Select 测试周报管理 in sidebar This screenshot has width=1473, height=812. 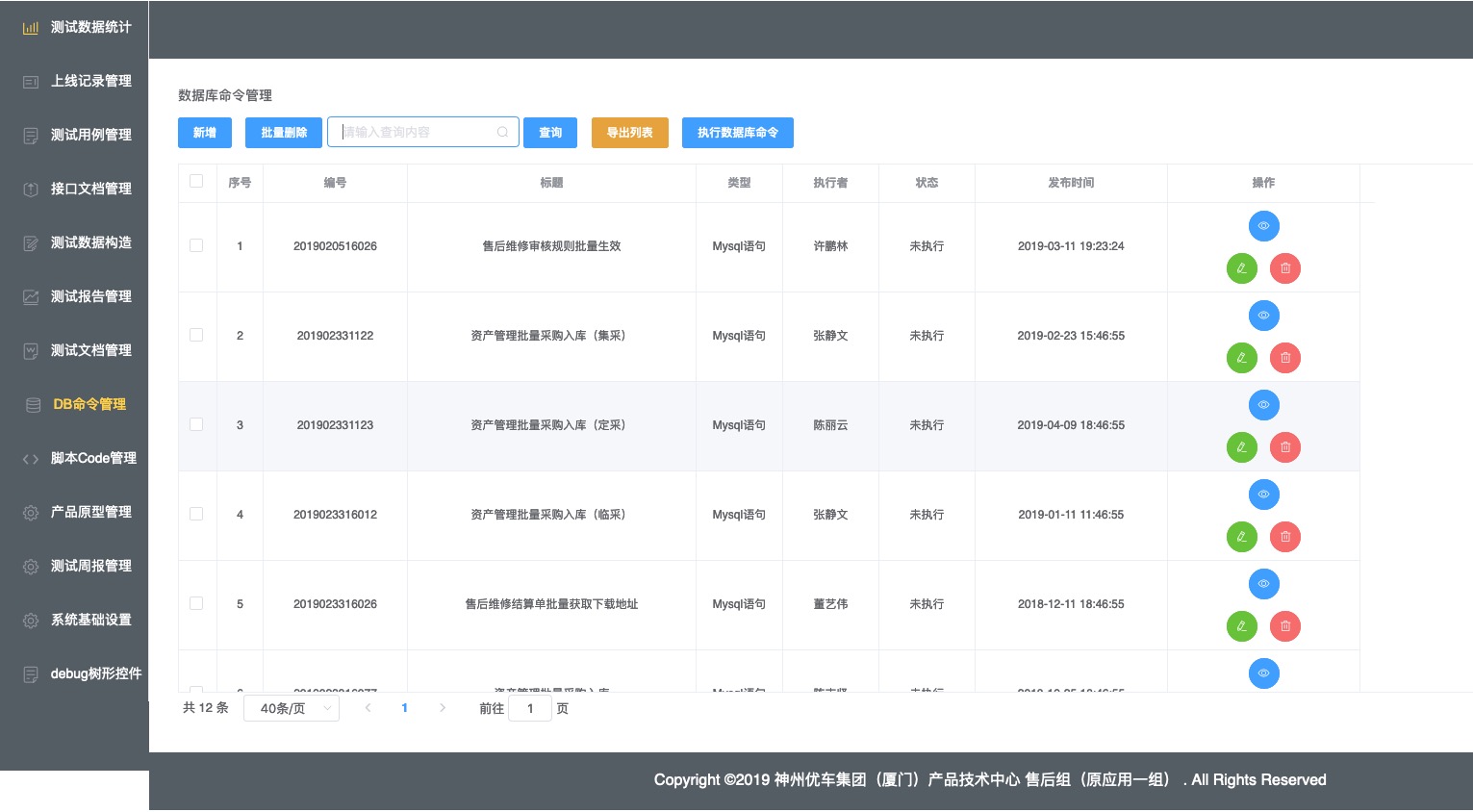(75, 566)
